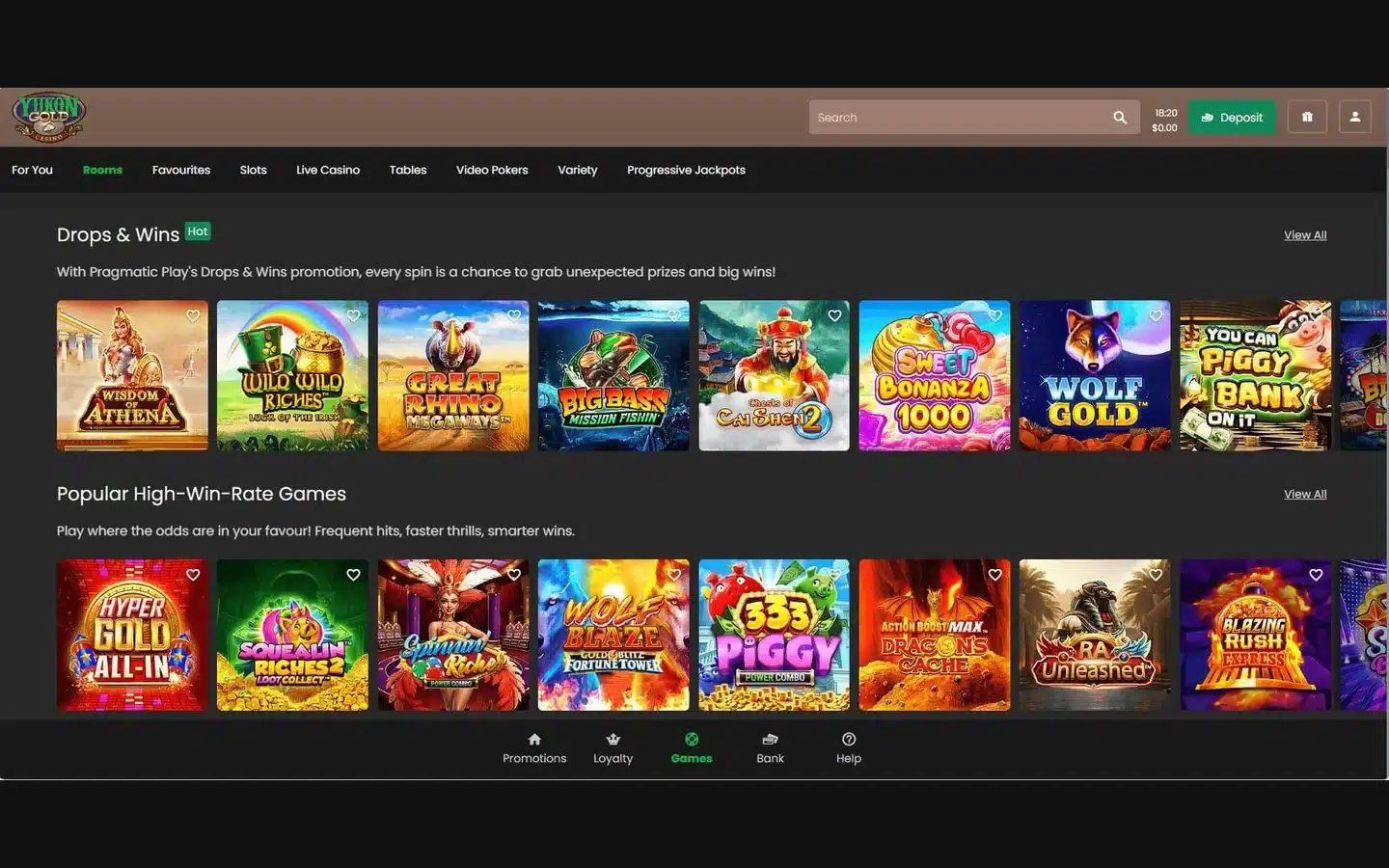Open the user account profile icon
The image size is (1389, 868).
click(x=1354, y=117)
